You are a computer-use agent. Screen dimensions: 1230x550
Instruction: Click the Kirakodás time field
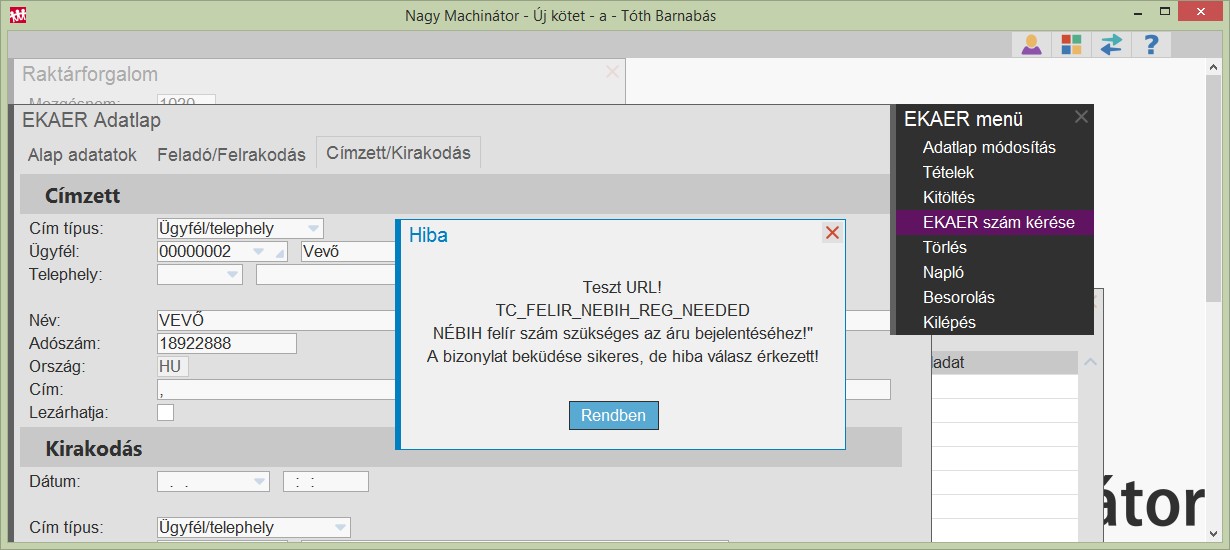point(326,482)
